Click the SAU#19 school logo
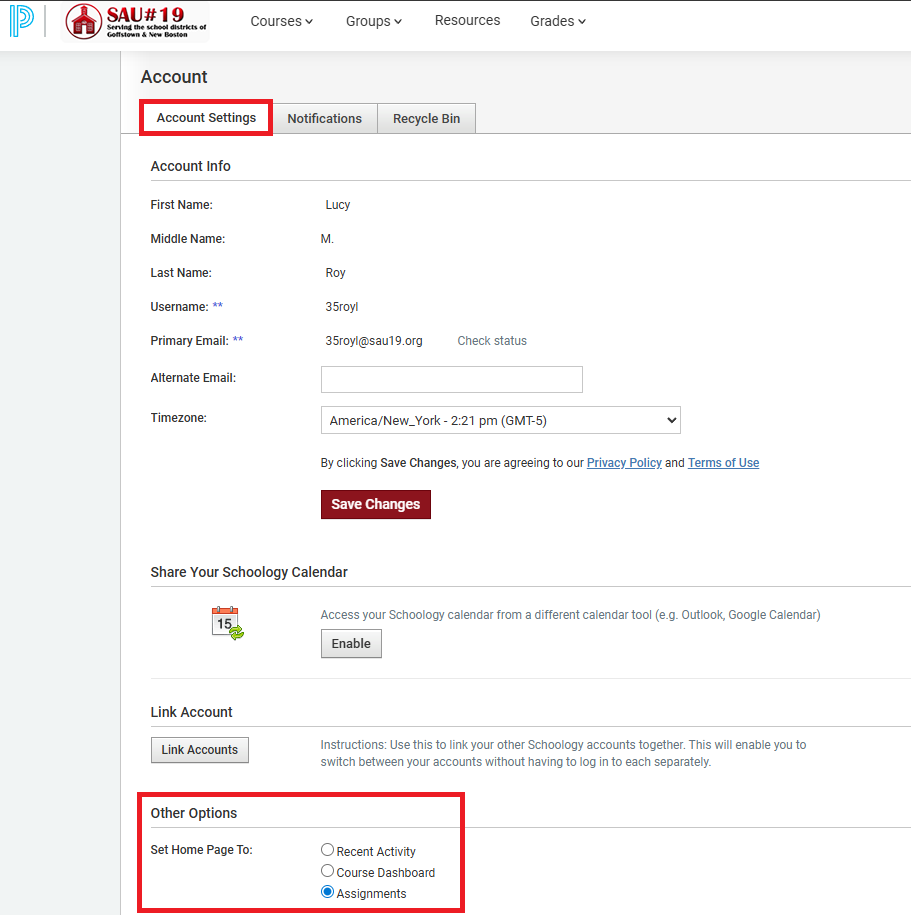 pos(136,21)
